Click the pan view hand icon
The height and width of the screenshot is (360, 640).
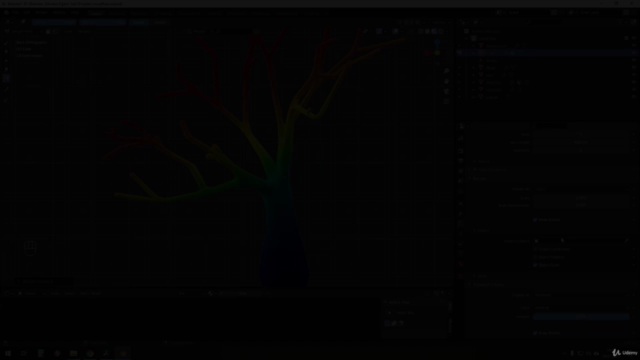coord(446,81)
